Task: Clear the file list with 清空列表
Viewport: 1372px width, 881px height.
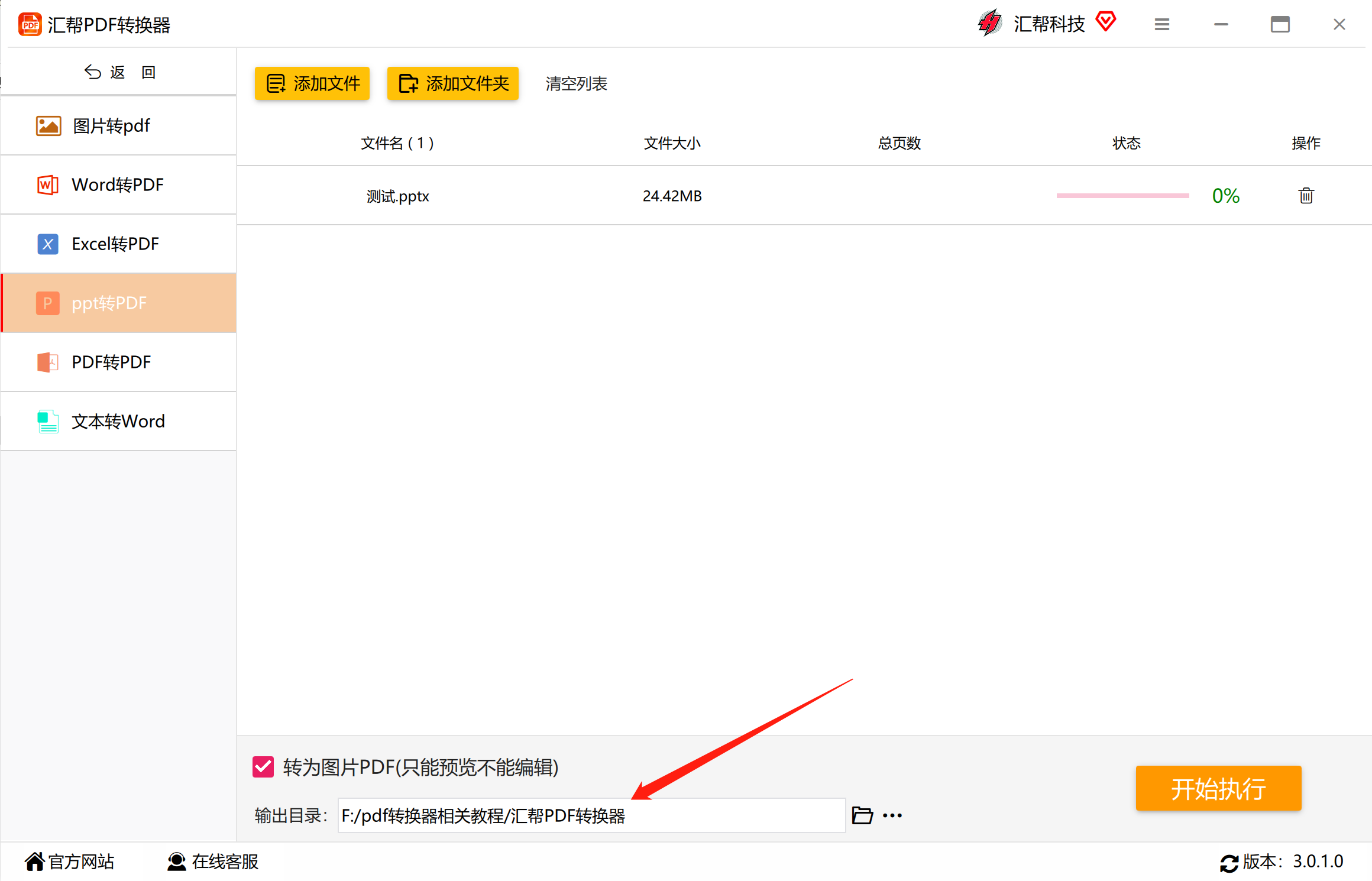Action: (576, 84)
